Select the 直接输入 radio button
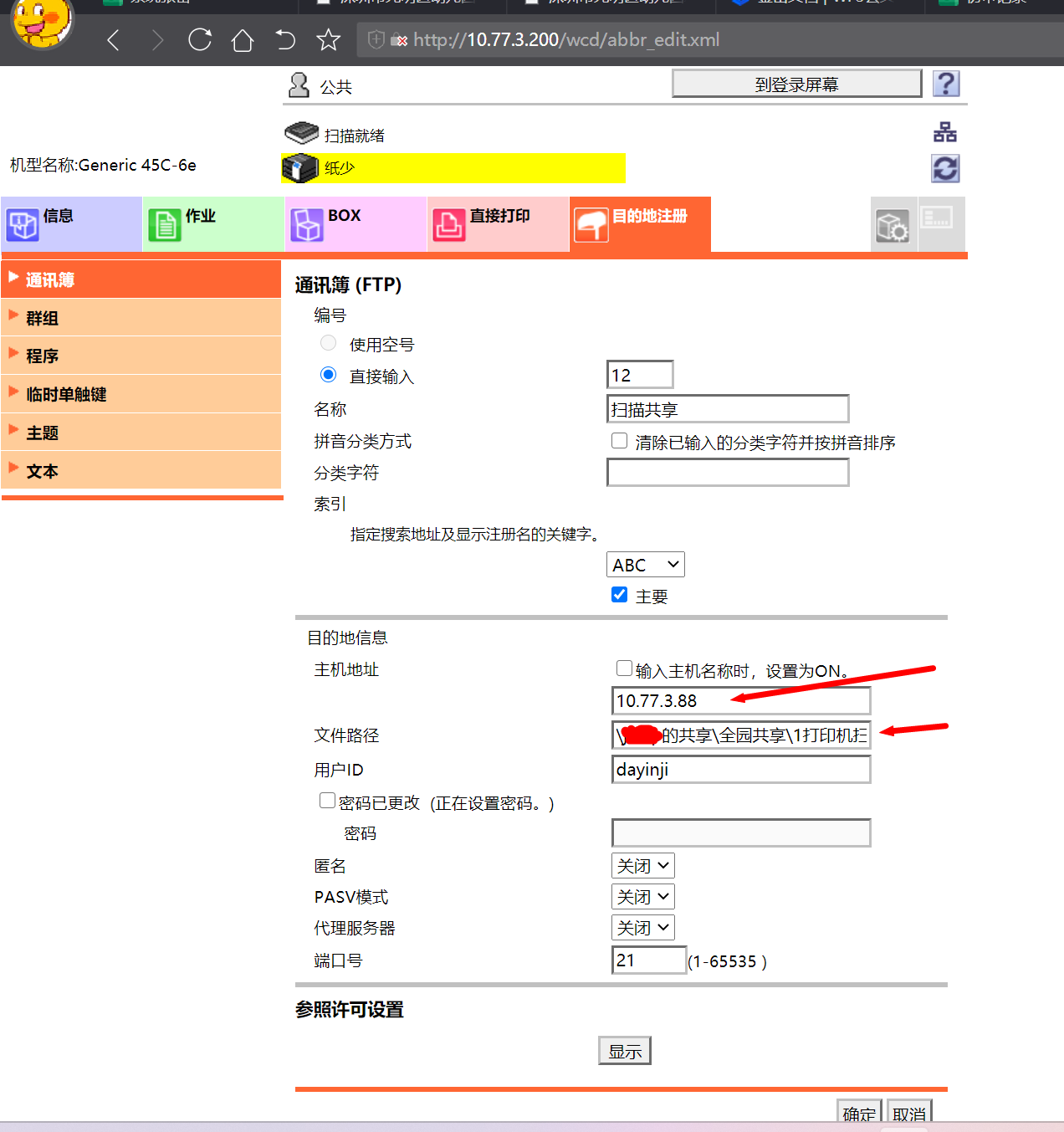The image size is (1064, 1132). point(329,375)
